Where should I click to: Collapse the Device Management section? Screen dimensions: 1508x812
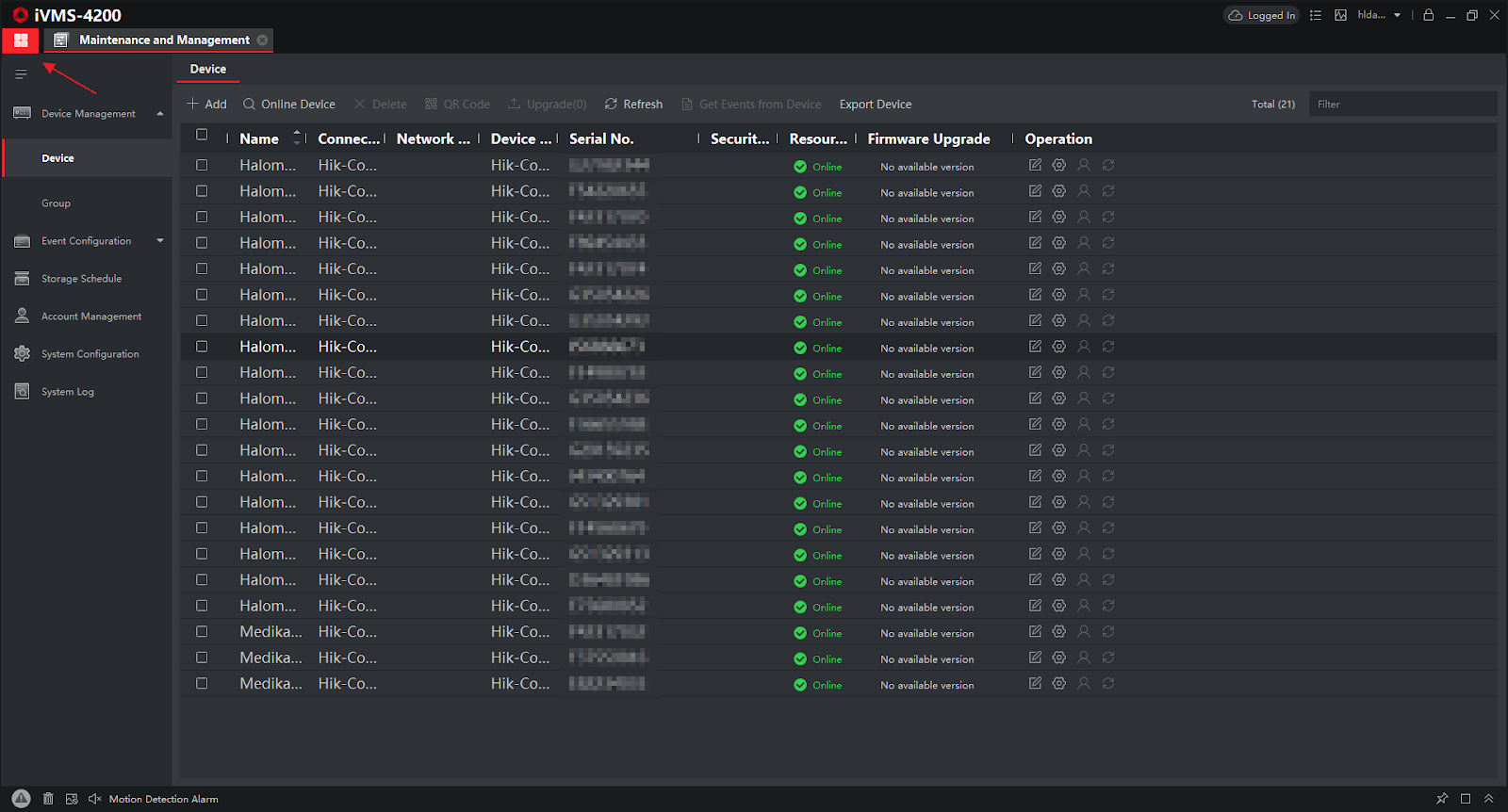(160, 114)
